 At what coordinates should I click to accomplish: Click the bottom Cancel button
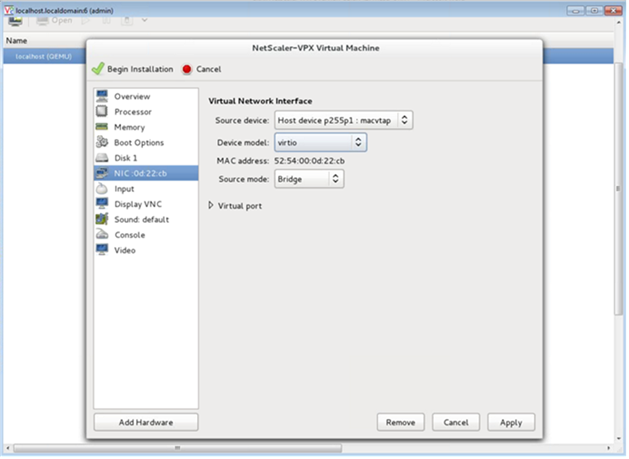(x=456, y=422)
